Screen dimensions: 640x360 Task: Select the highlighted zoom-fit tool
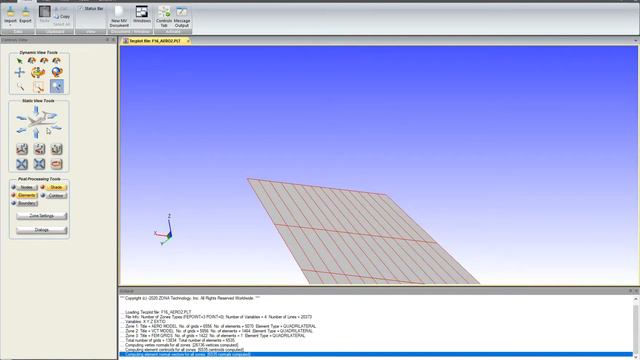(x=57, y=86)
